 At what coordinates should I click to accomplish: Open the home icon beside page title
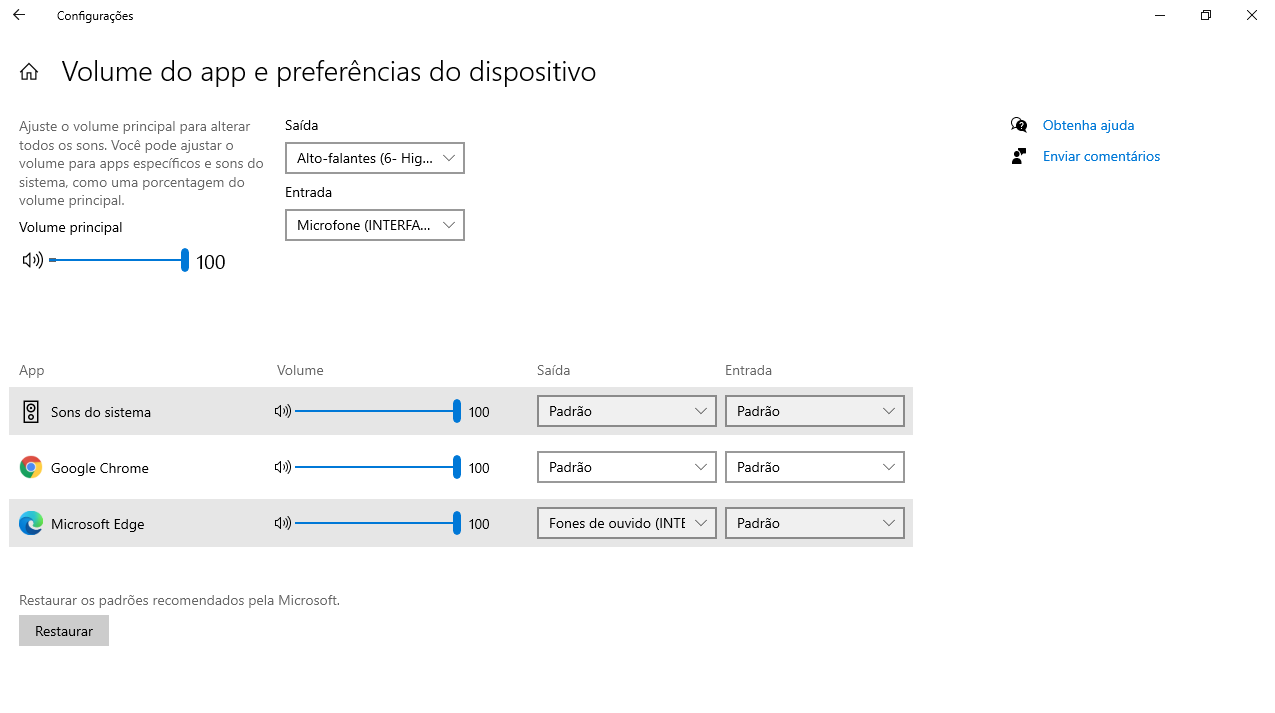tap(29, 71)
